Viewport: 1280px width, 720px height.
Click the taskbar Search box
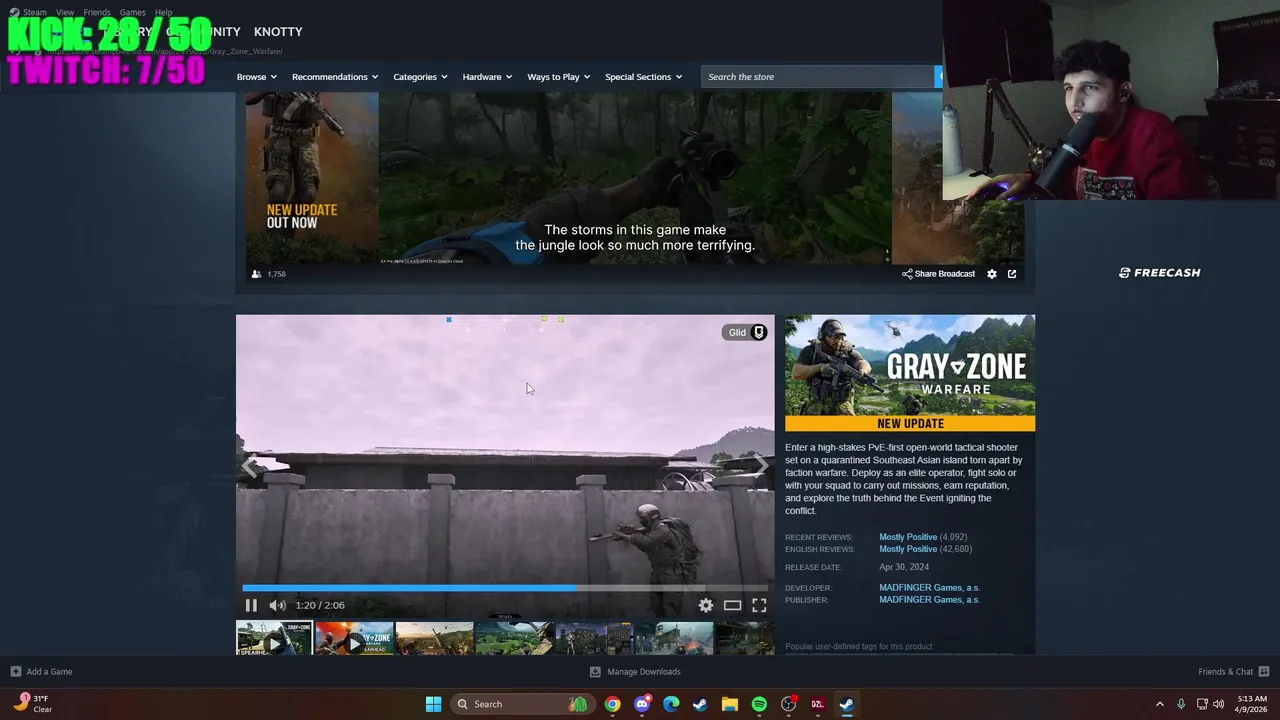point(521,704)
